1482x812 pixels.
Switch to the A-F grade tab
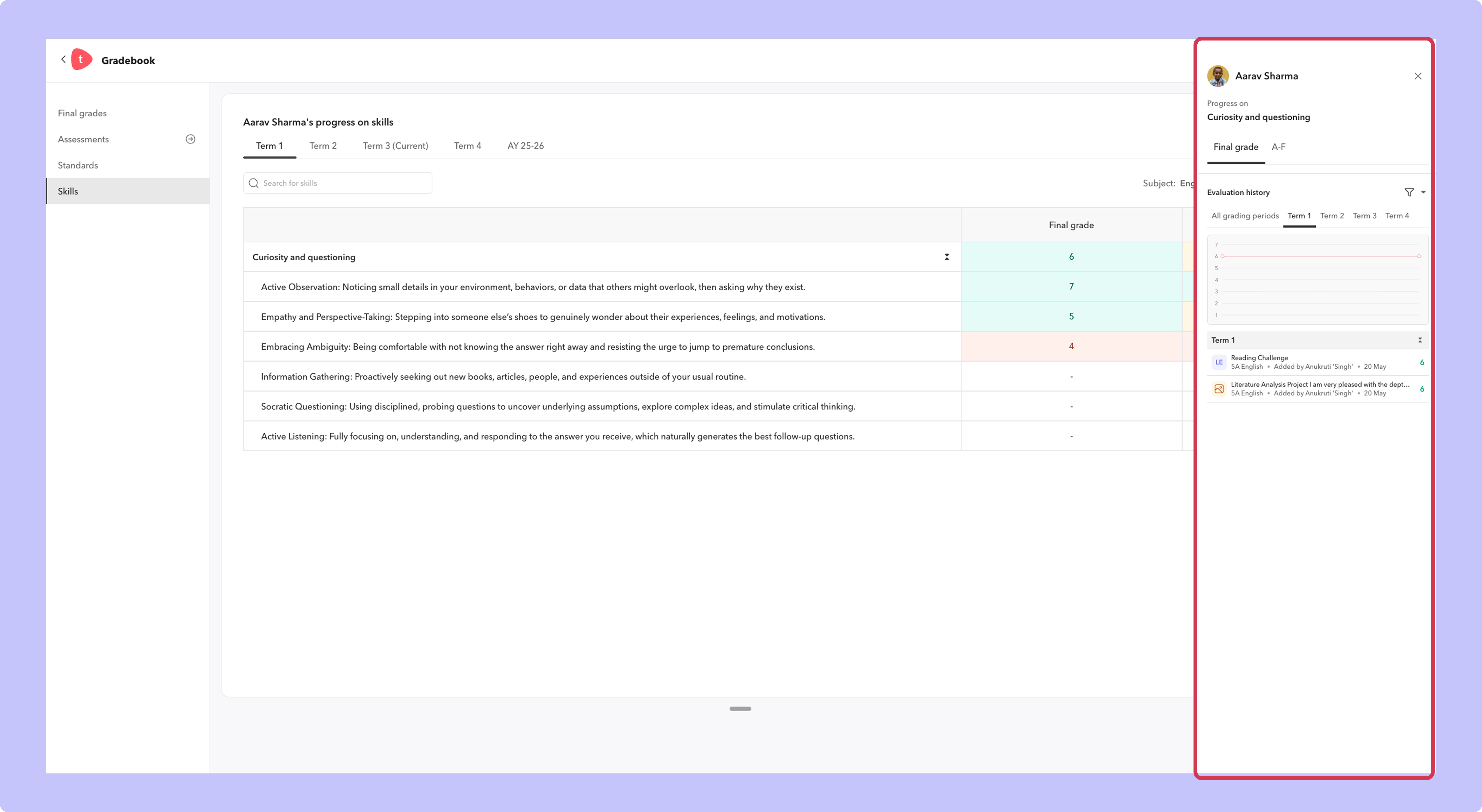[x=1278, y=147]
